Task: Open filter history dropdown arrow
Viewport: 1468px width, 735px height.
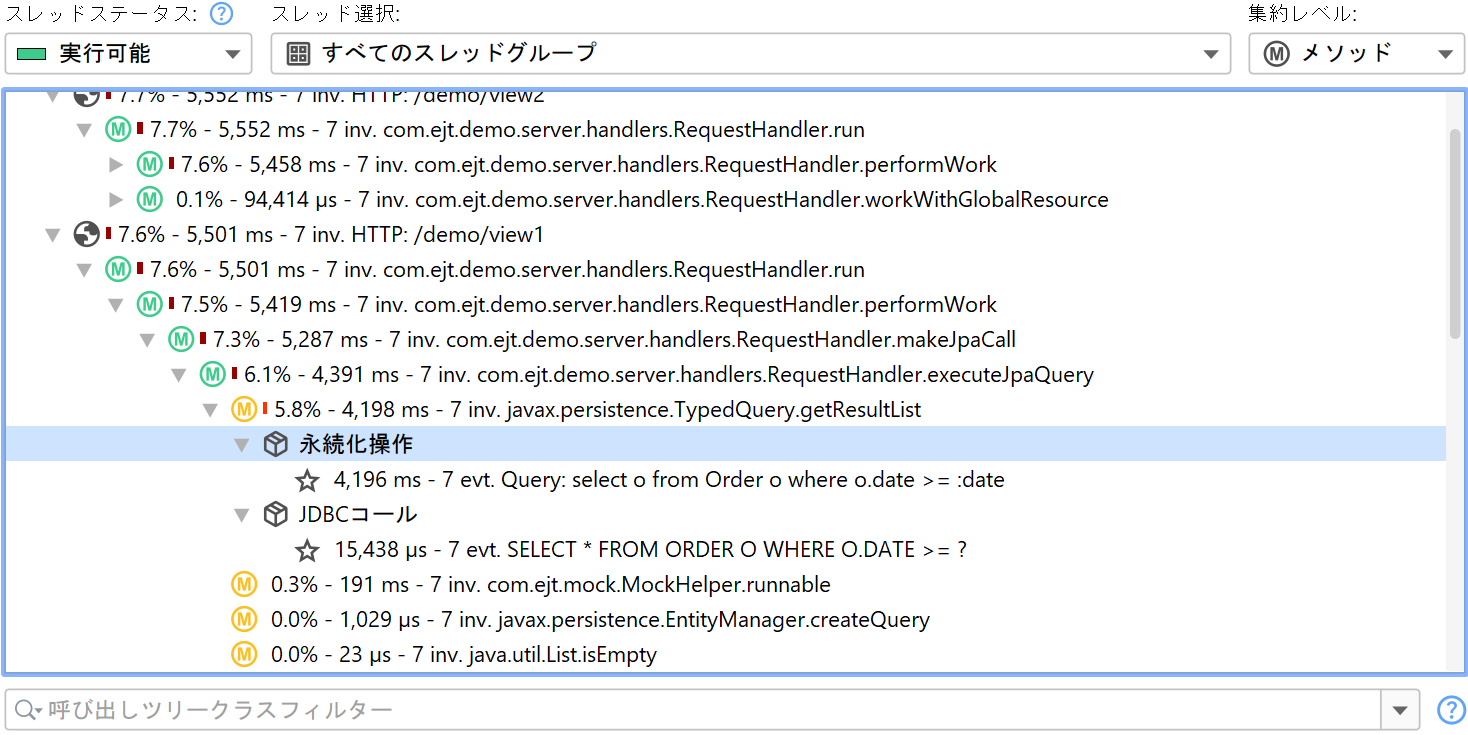Action: [1399, 710]
